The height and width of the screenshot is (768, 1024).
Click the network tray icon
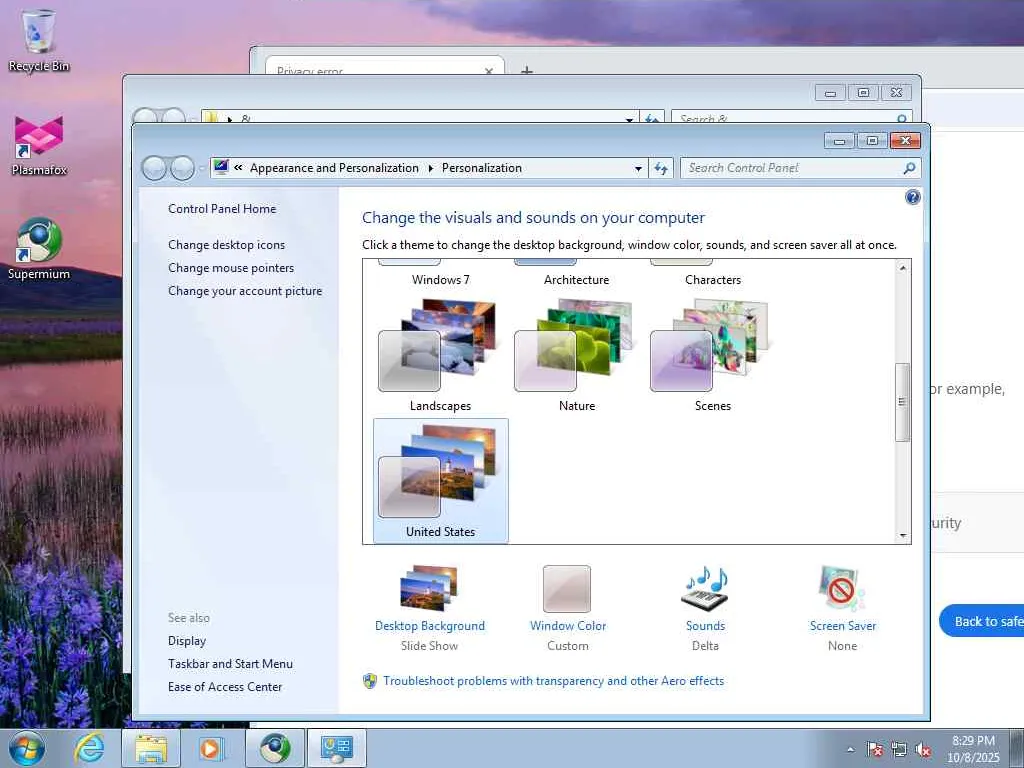tap(899, 749)
